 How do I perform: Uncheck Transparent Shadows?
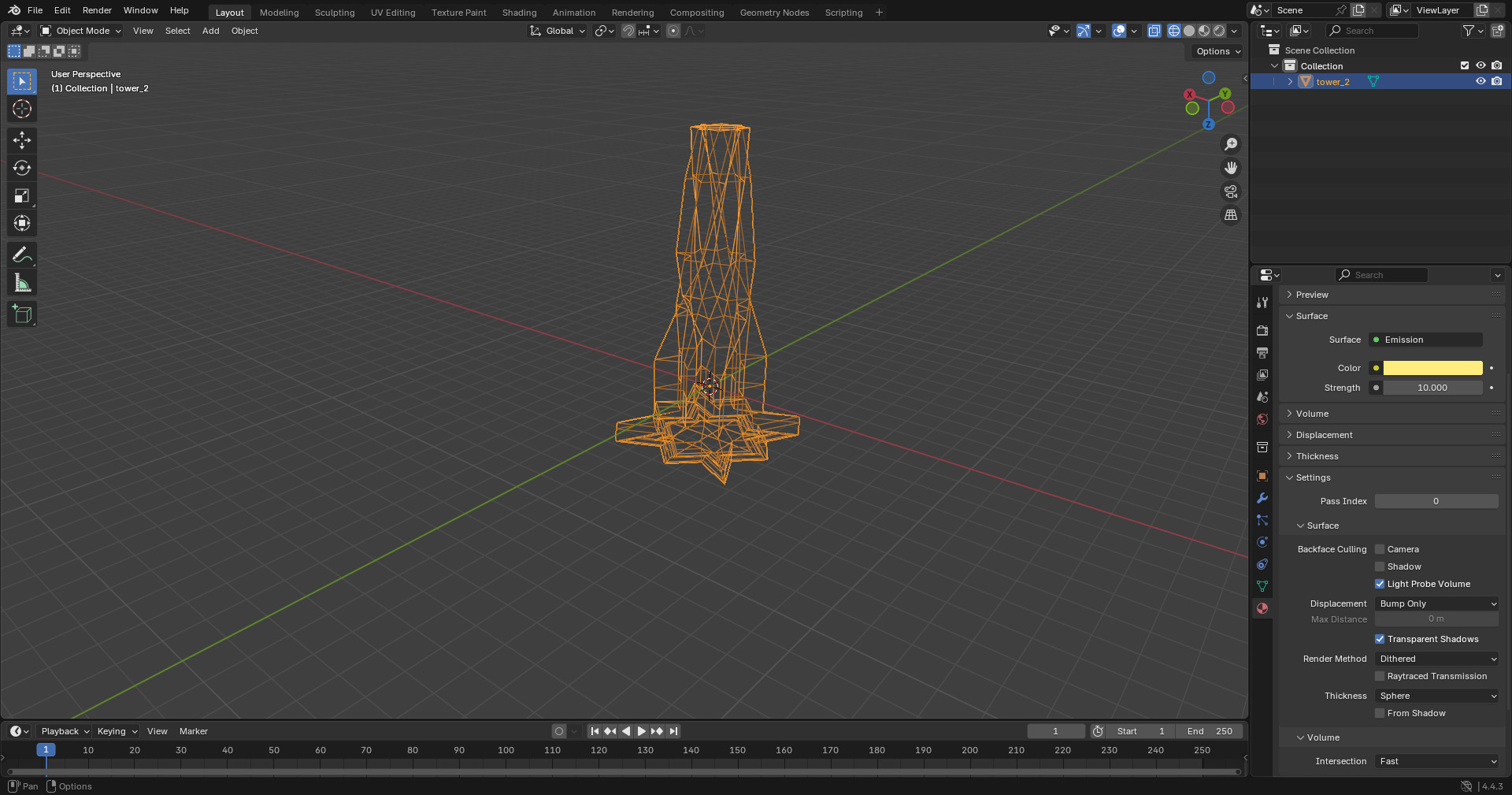(1380, 639)
